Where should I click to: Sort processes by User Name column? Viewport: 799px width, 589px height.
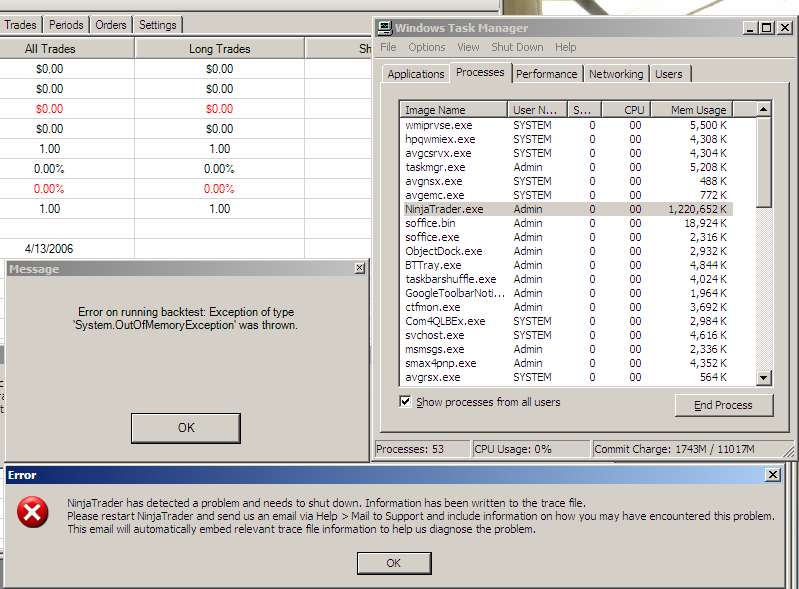tap(537, 110)
